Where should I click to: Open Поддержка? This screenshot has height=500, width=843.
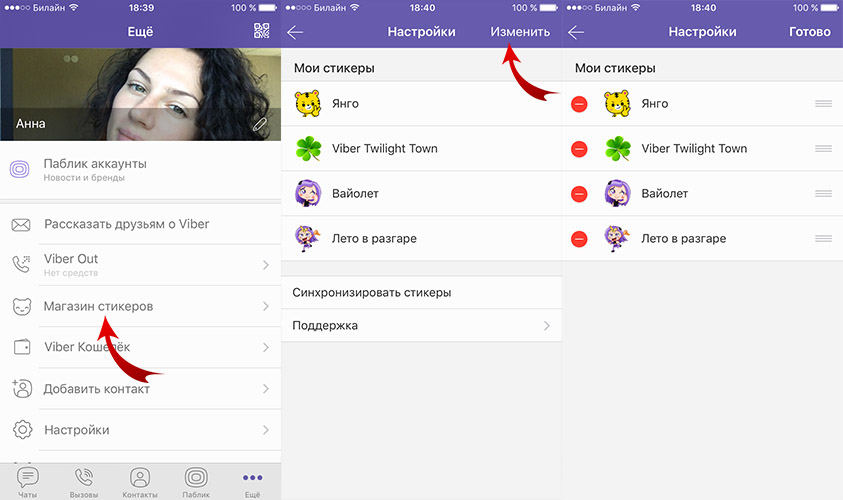(x=421, y=325)
